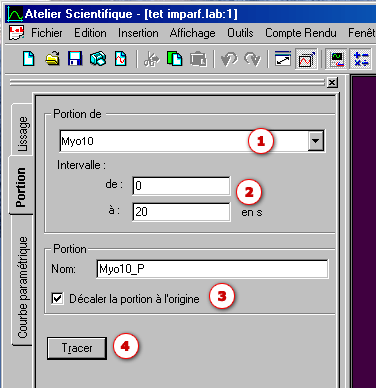Uncheck Décaler la portion à l'origine

click(x=57, y=298)
